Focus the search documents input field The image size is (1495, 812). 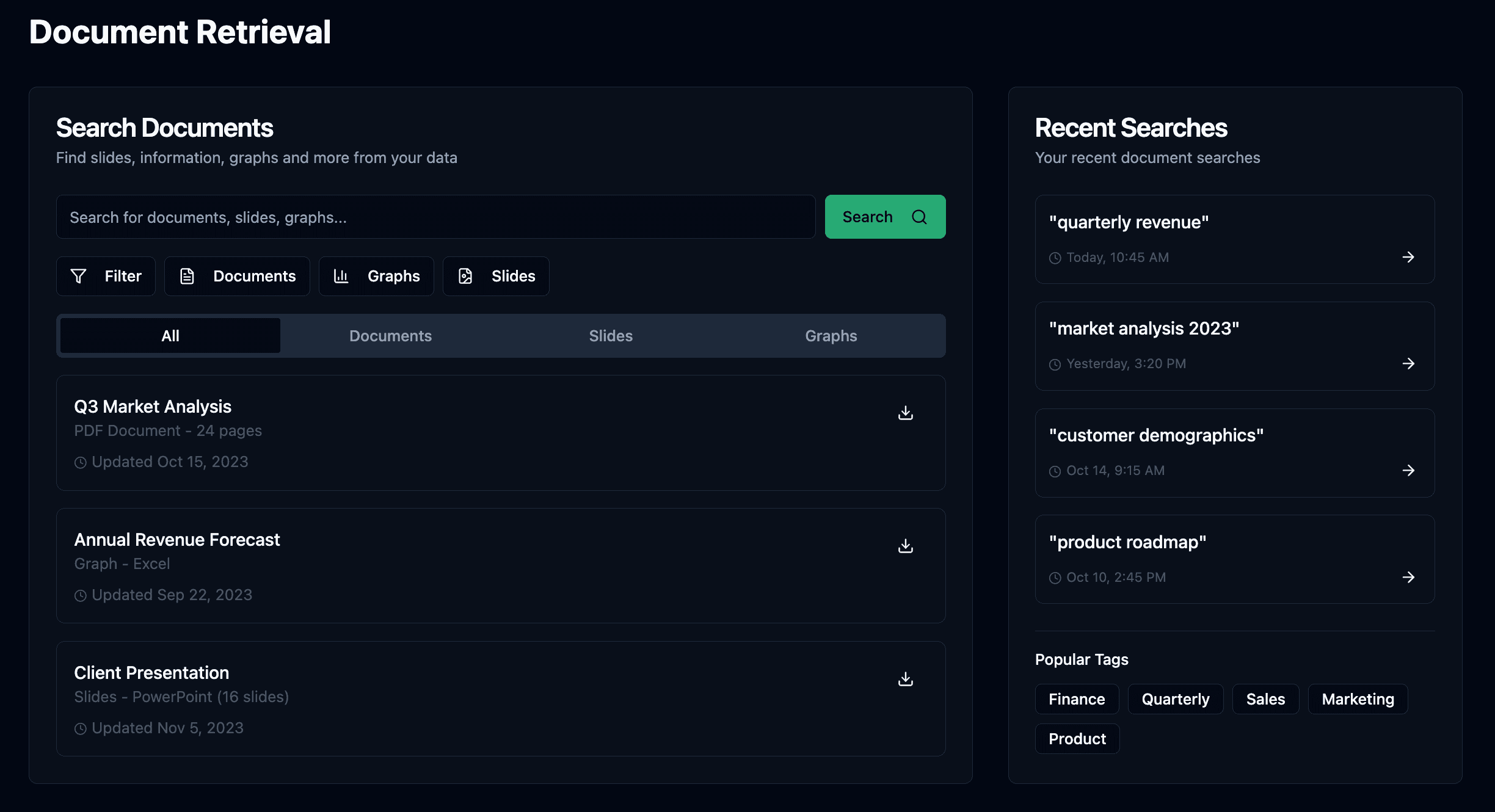tap(436, 217)
